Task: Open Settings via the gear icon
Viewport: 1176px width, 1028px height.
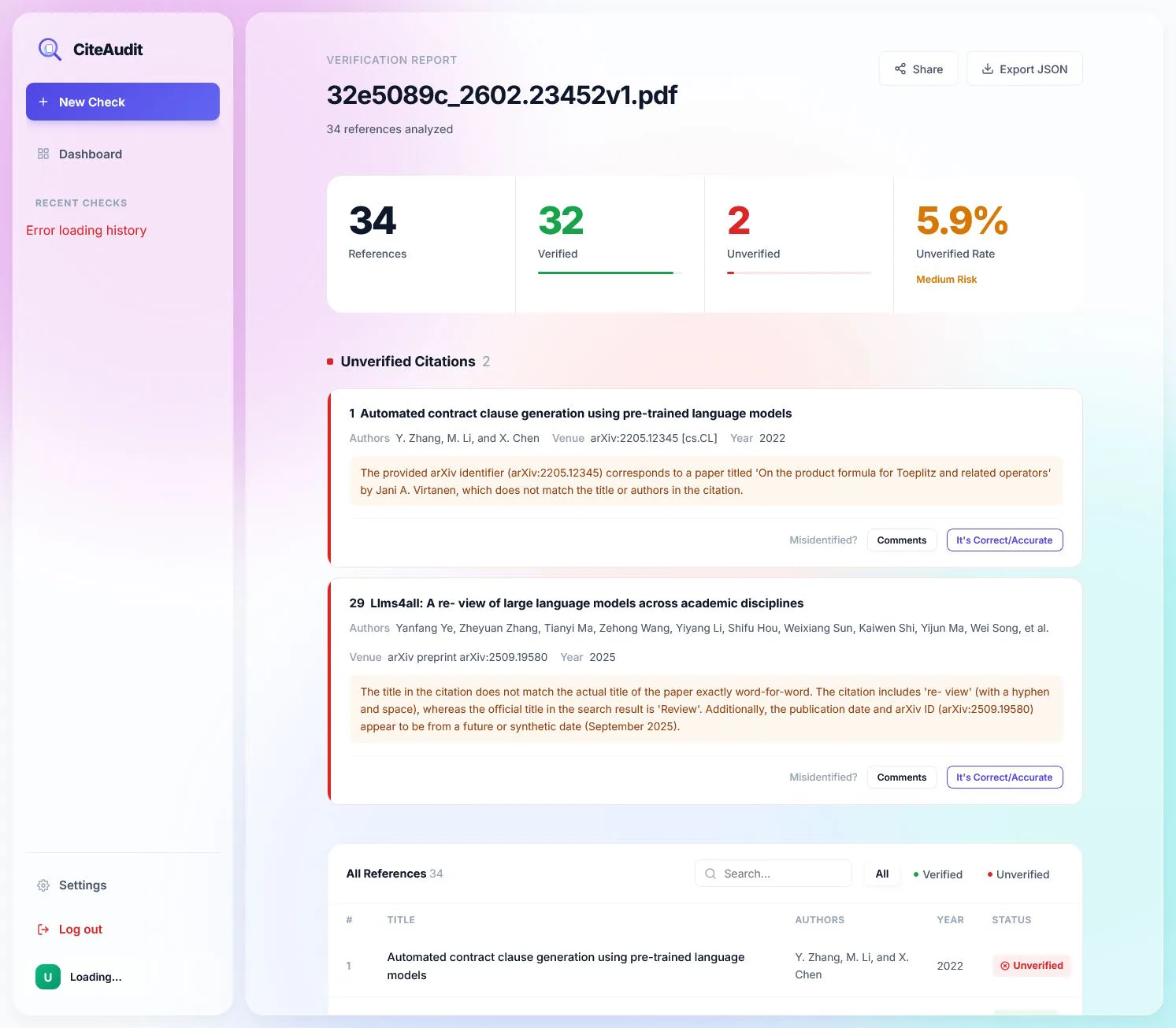Action: pyautogui.click(x=43, y=885)
